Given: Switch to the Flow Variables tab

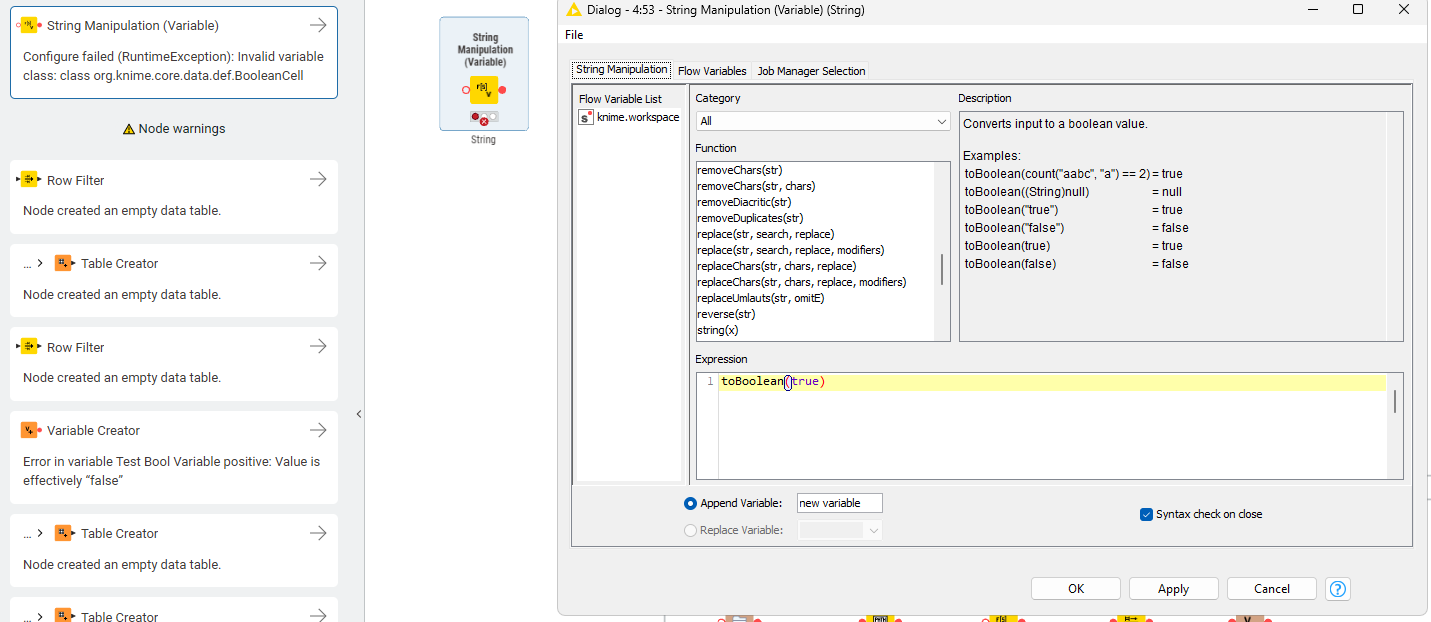Looking at the screenshot, I should coord(712,71).
